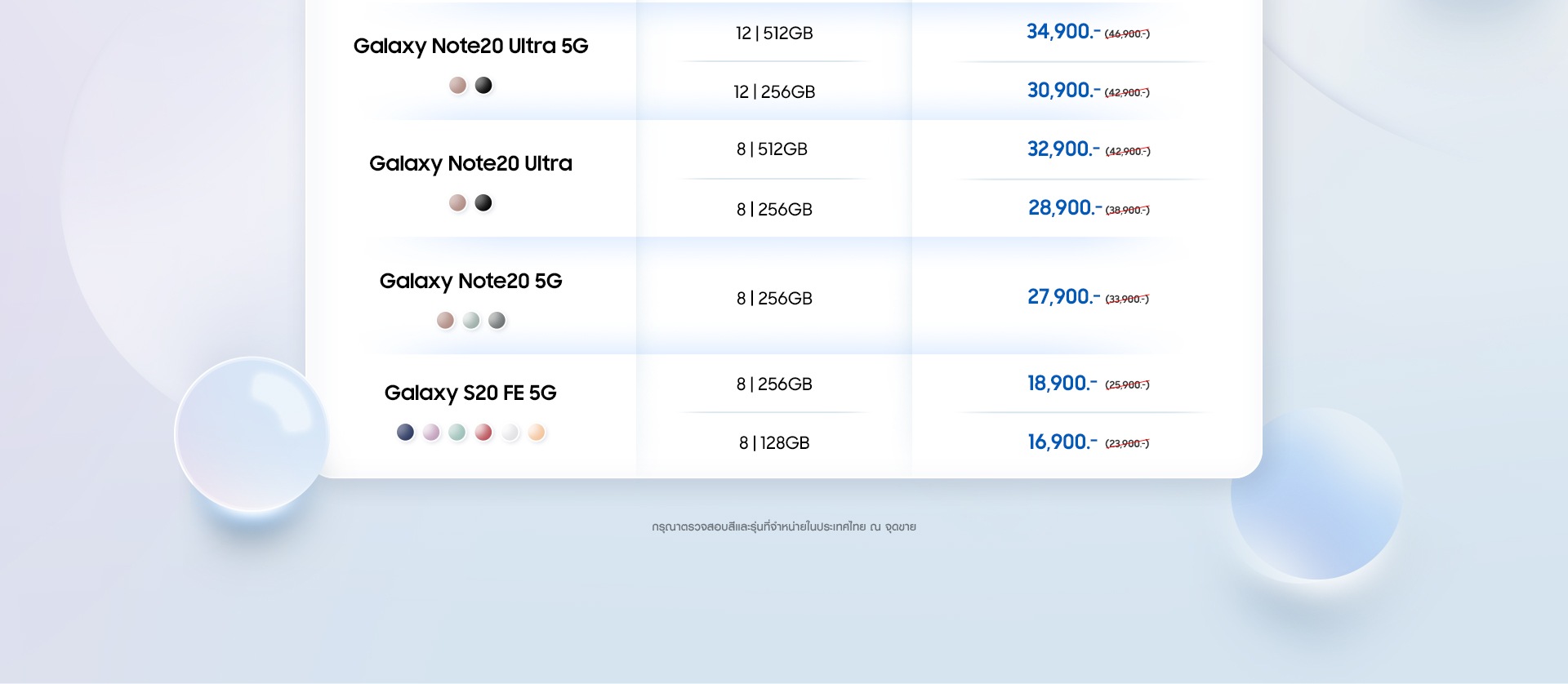Click 8 | 256GB cell for Galaxy Note20 5G
Viewport: 1568px width, 684px height.
click(774, 299)
